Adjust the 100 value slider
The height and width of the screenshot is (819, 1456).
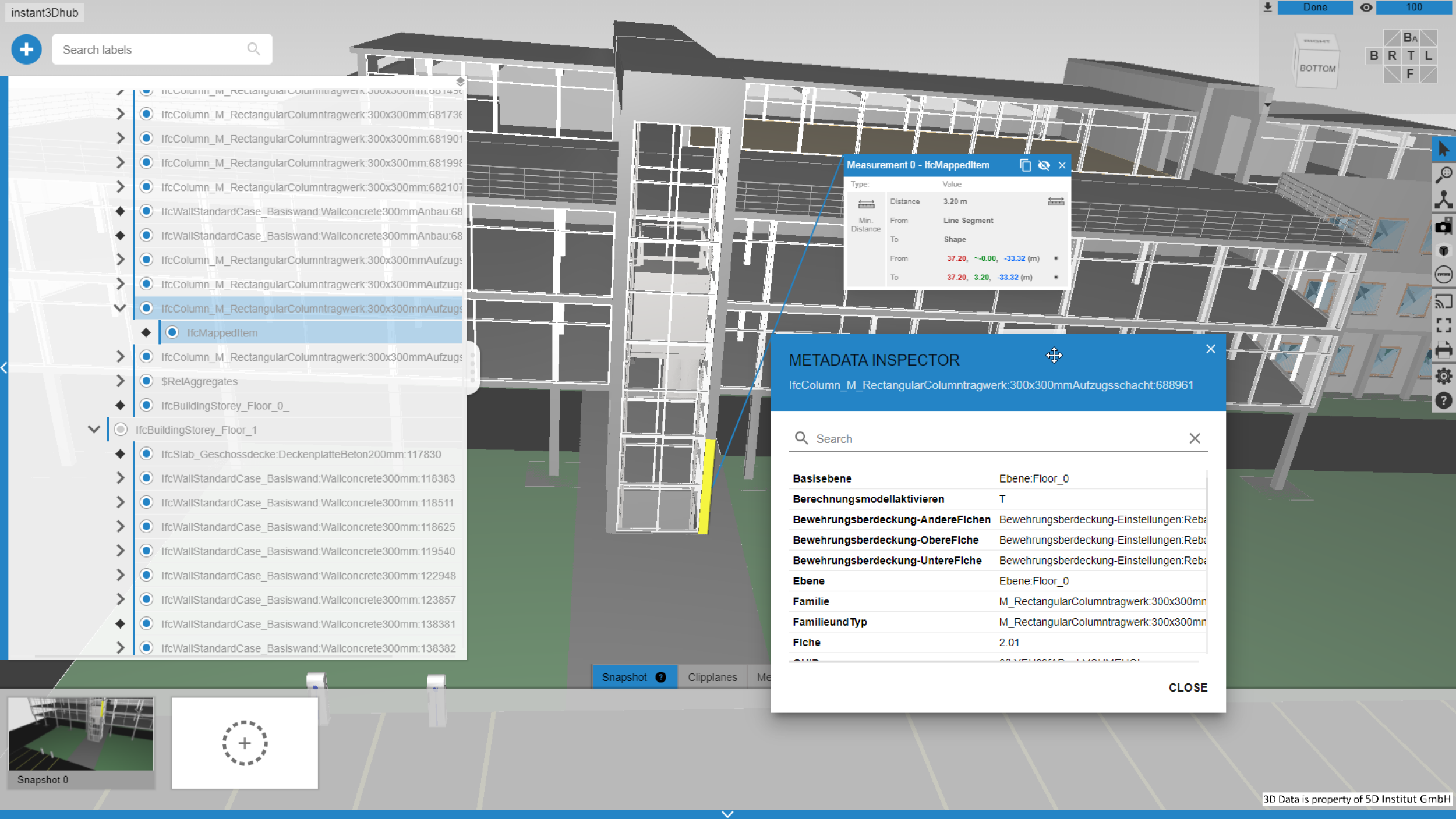tap(1415, 8)
